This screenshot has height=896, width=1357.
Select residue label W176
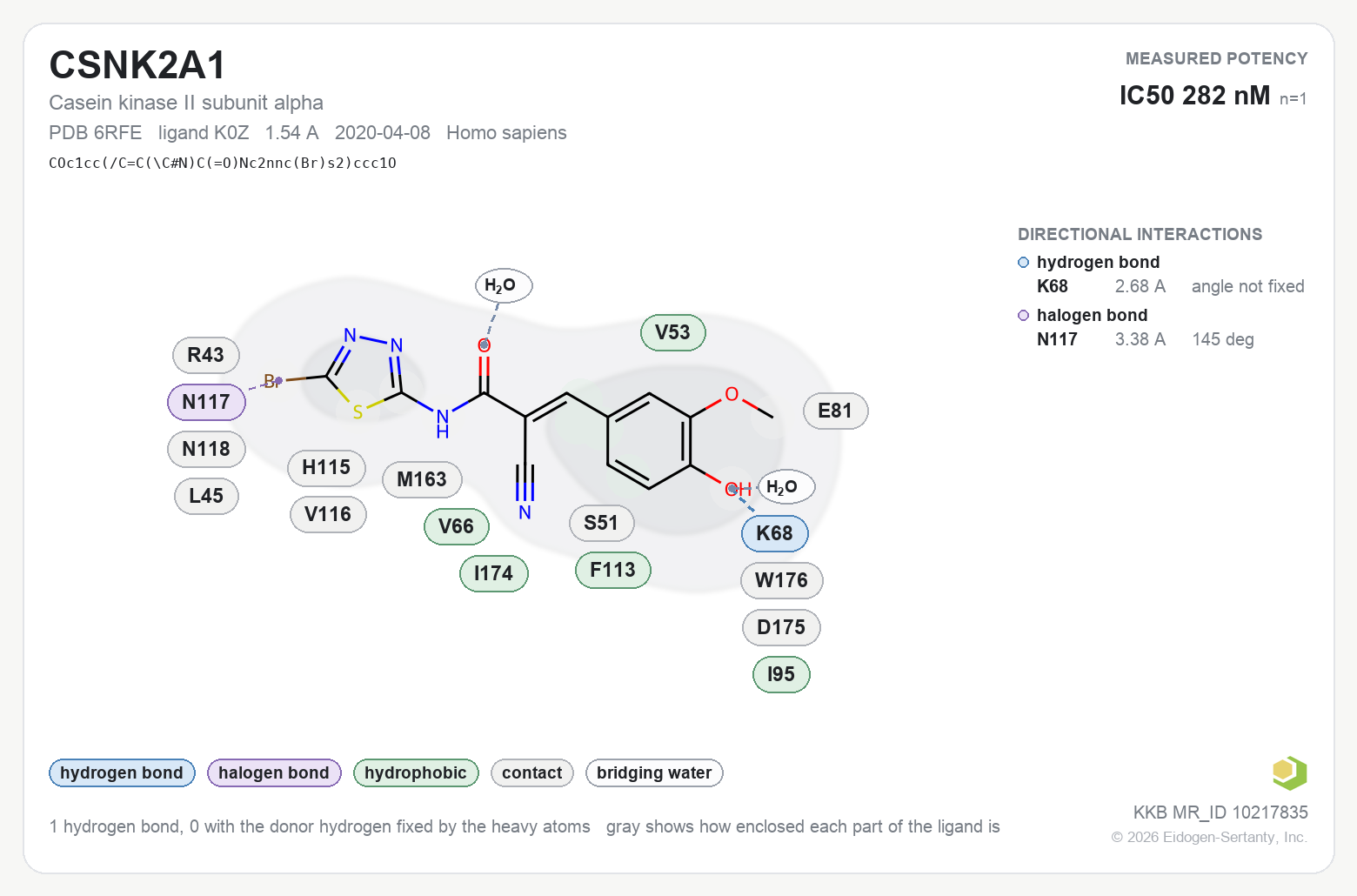tap(781, 580)
